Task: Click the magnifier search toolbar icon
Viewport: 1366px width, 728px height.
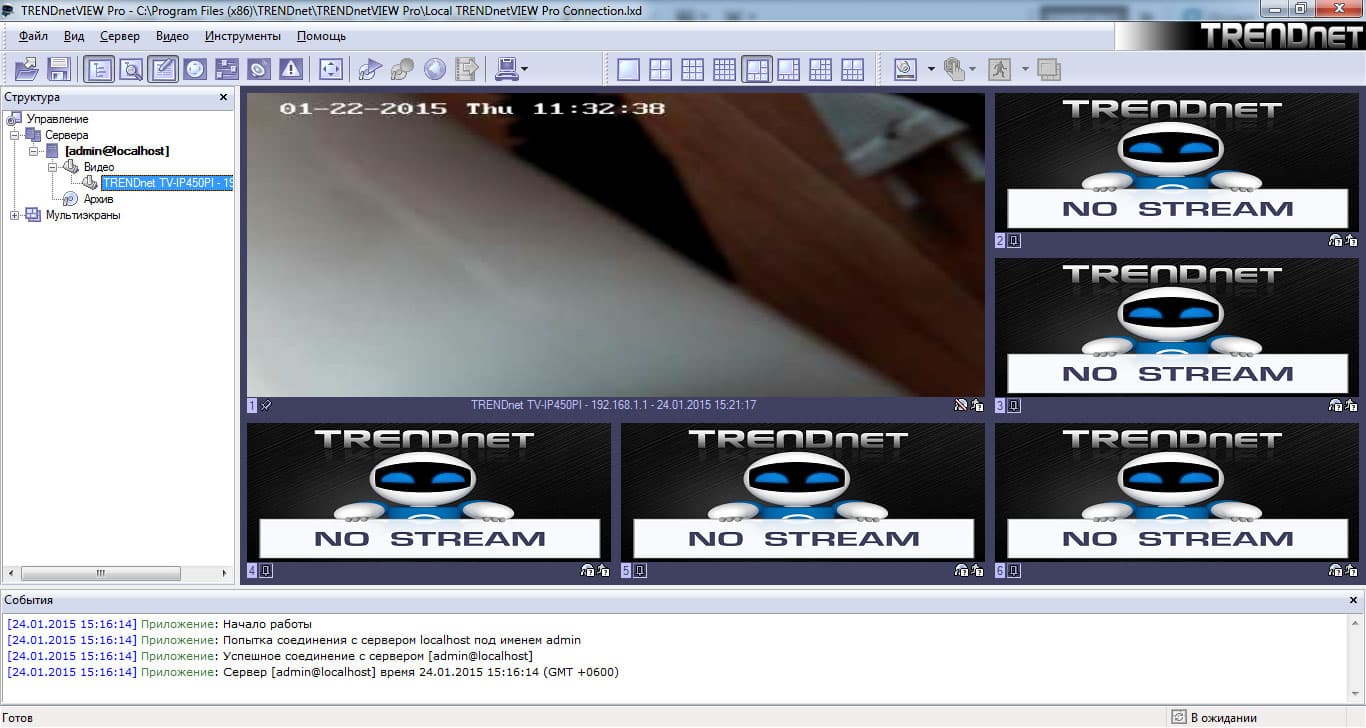Action: (131, 69)
